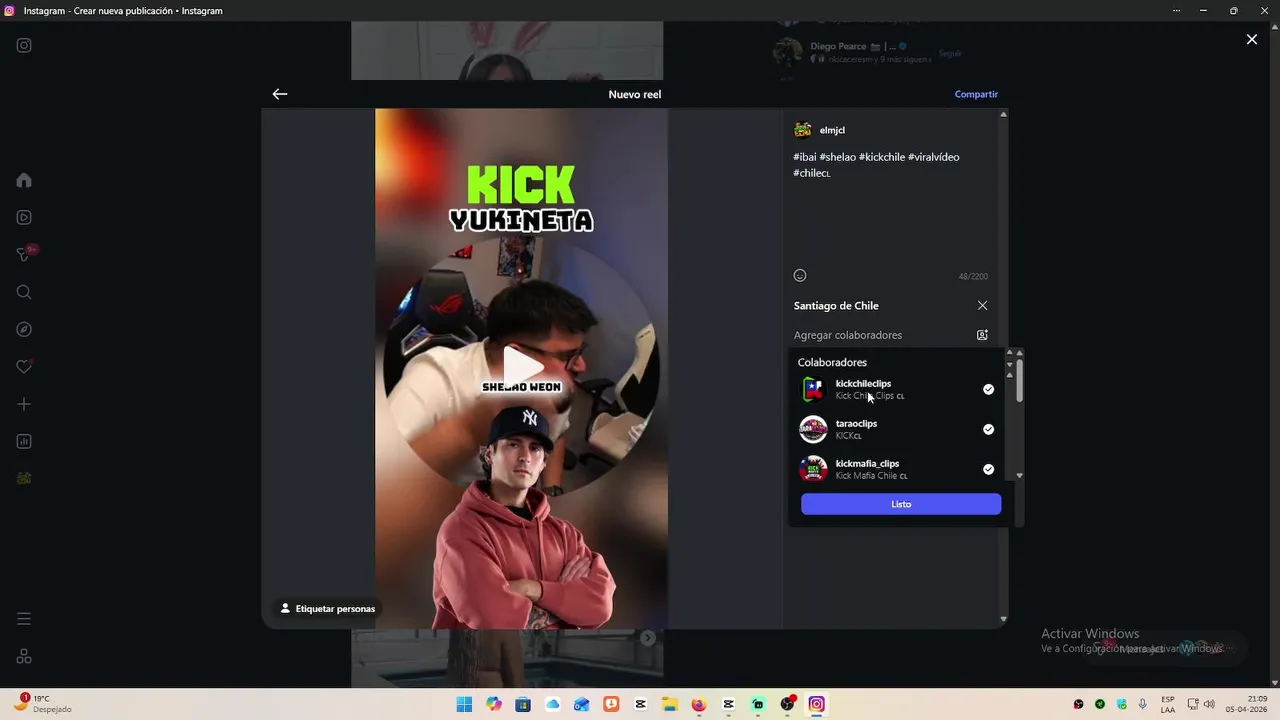Open the 'Also from Meta' icon in the sidebar

[x=24, y=656]
